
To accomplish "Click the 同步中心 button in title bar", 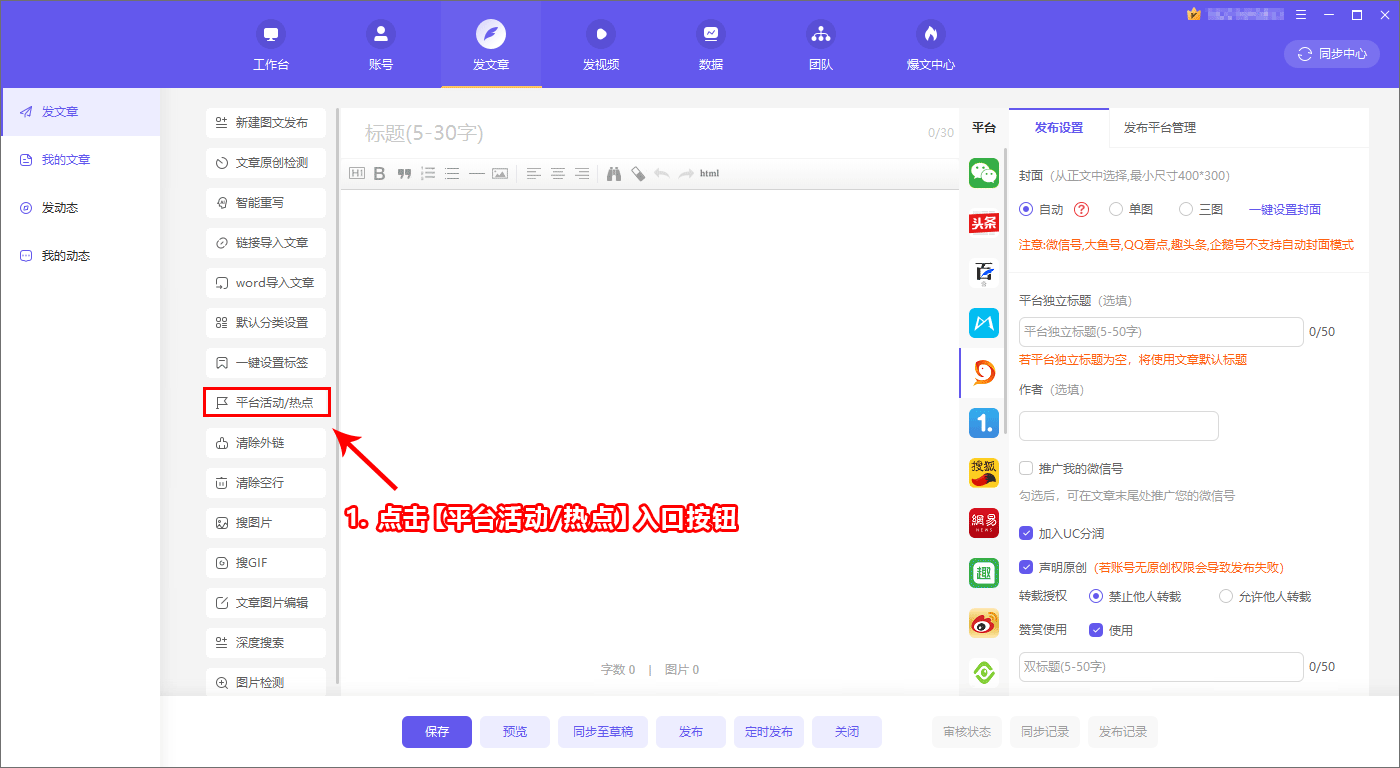I will (1331, 54).
